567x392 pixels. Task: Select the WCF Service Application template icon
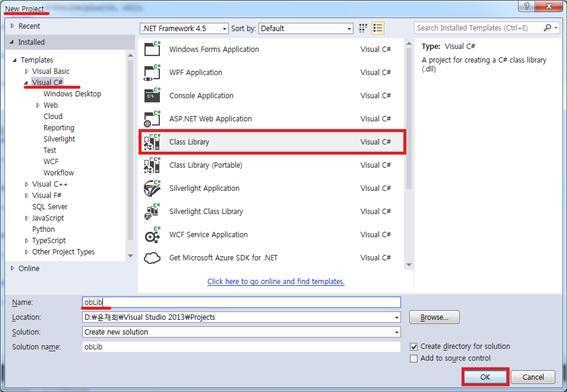[x=152, y=235]
